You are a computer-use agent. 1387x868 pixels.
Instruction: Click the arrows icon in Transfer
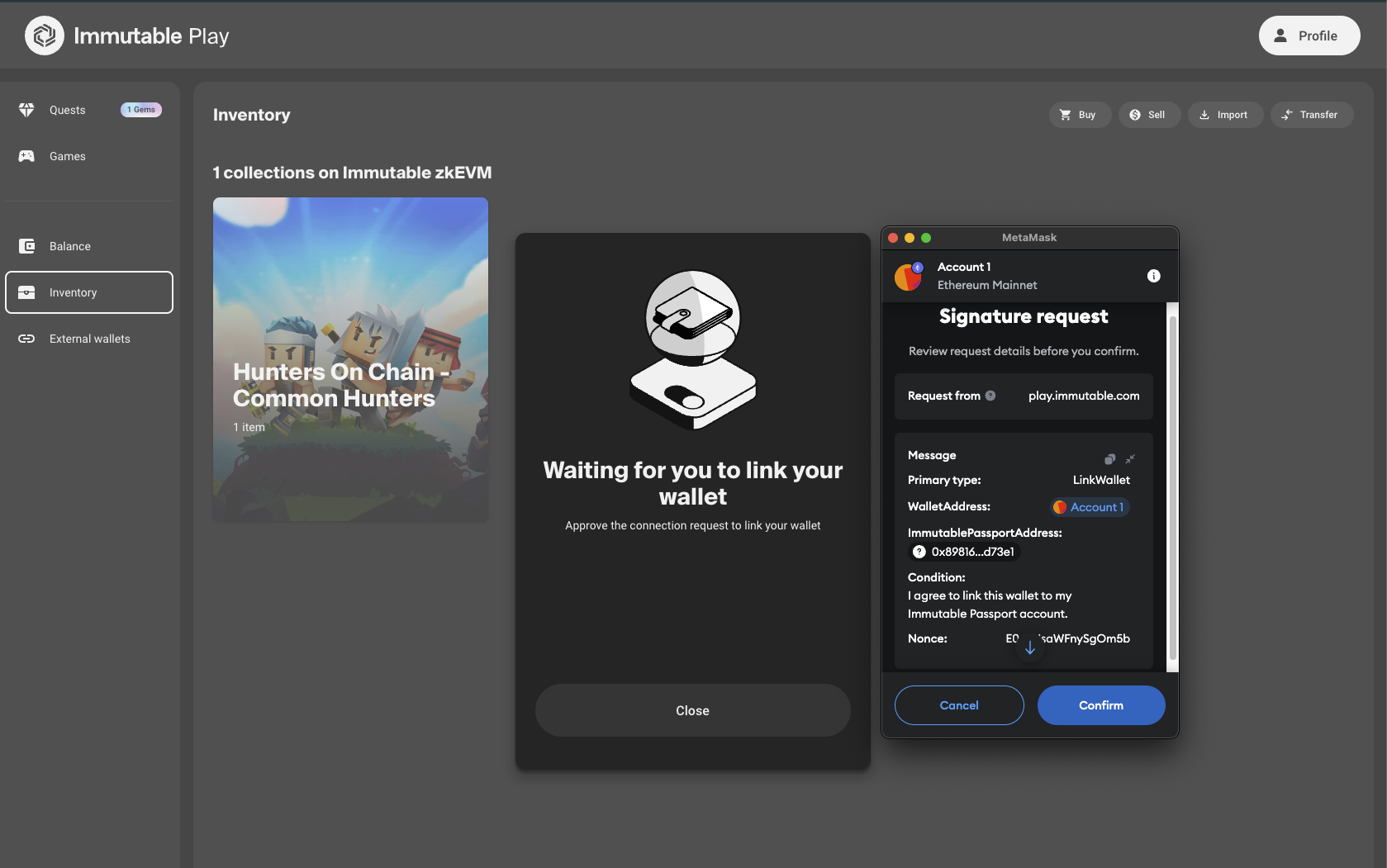pos(1287,115)
